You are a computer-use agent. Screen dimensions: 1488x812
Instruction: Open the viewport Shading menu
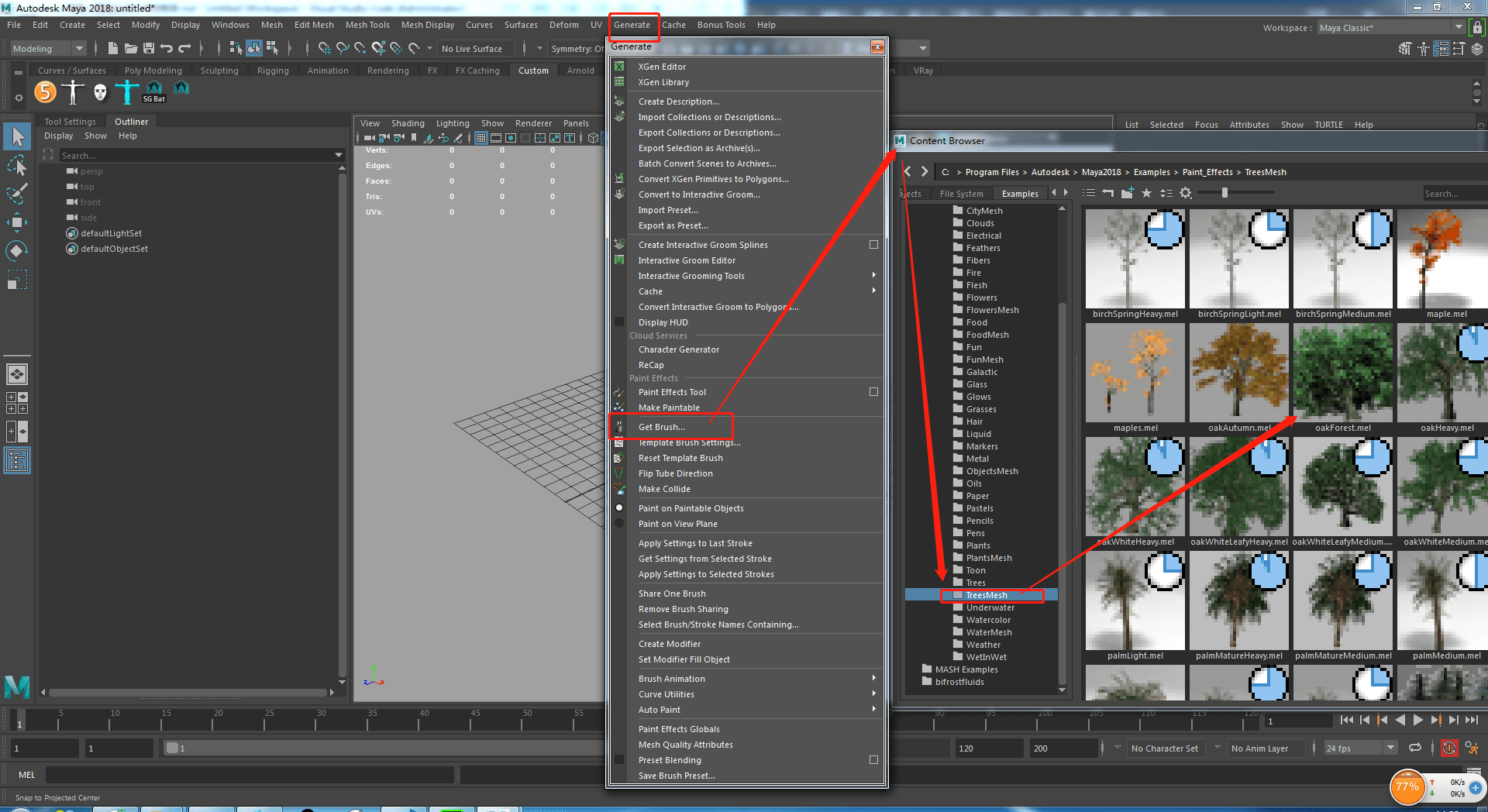point(408,123)
